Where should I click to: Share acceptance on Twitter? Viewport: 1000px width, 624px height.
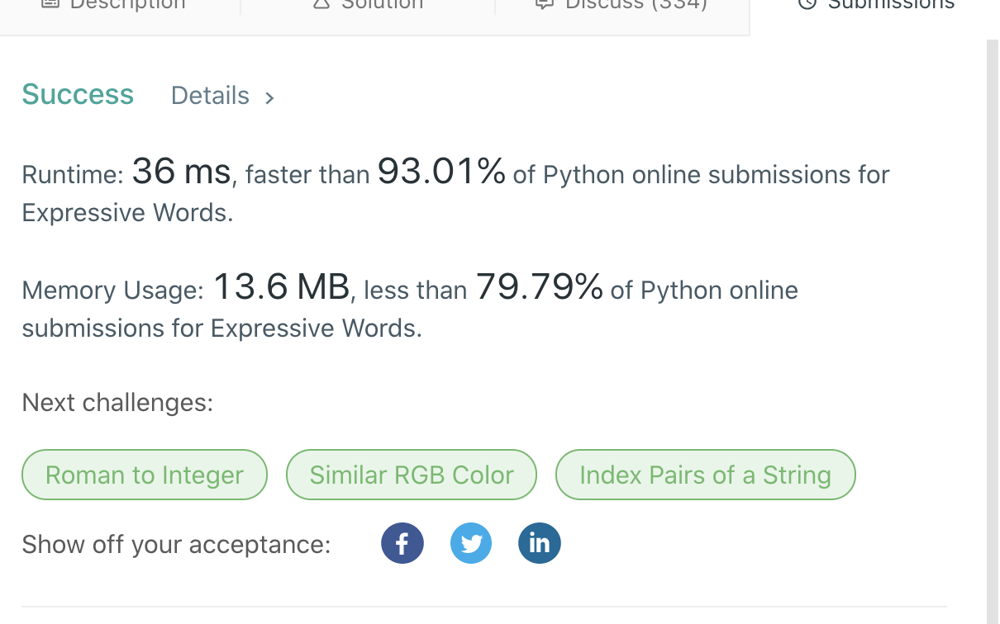tap(471, 543)
